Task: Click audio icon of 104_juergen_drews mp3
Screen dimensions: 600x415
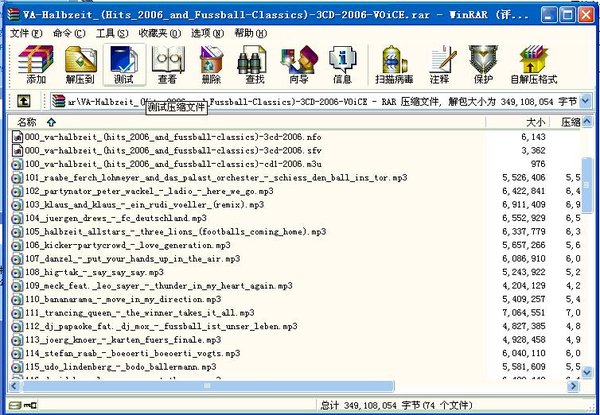Action: pyautogui.click(x=16, y=218)
